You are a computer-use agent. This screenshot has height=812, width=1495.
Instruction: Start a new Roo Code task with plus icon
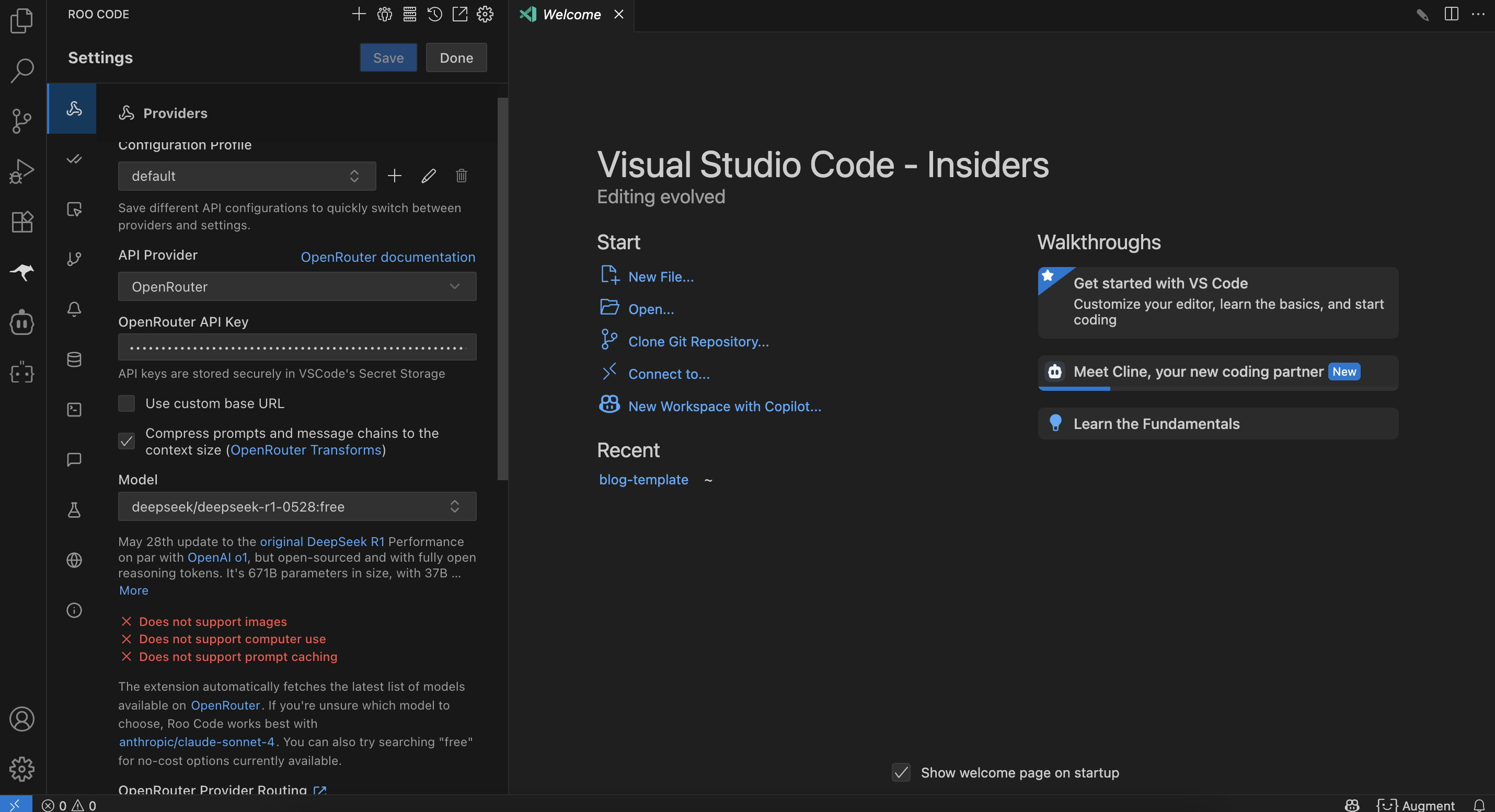pyautogui.click(x=359, y=14)
